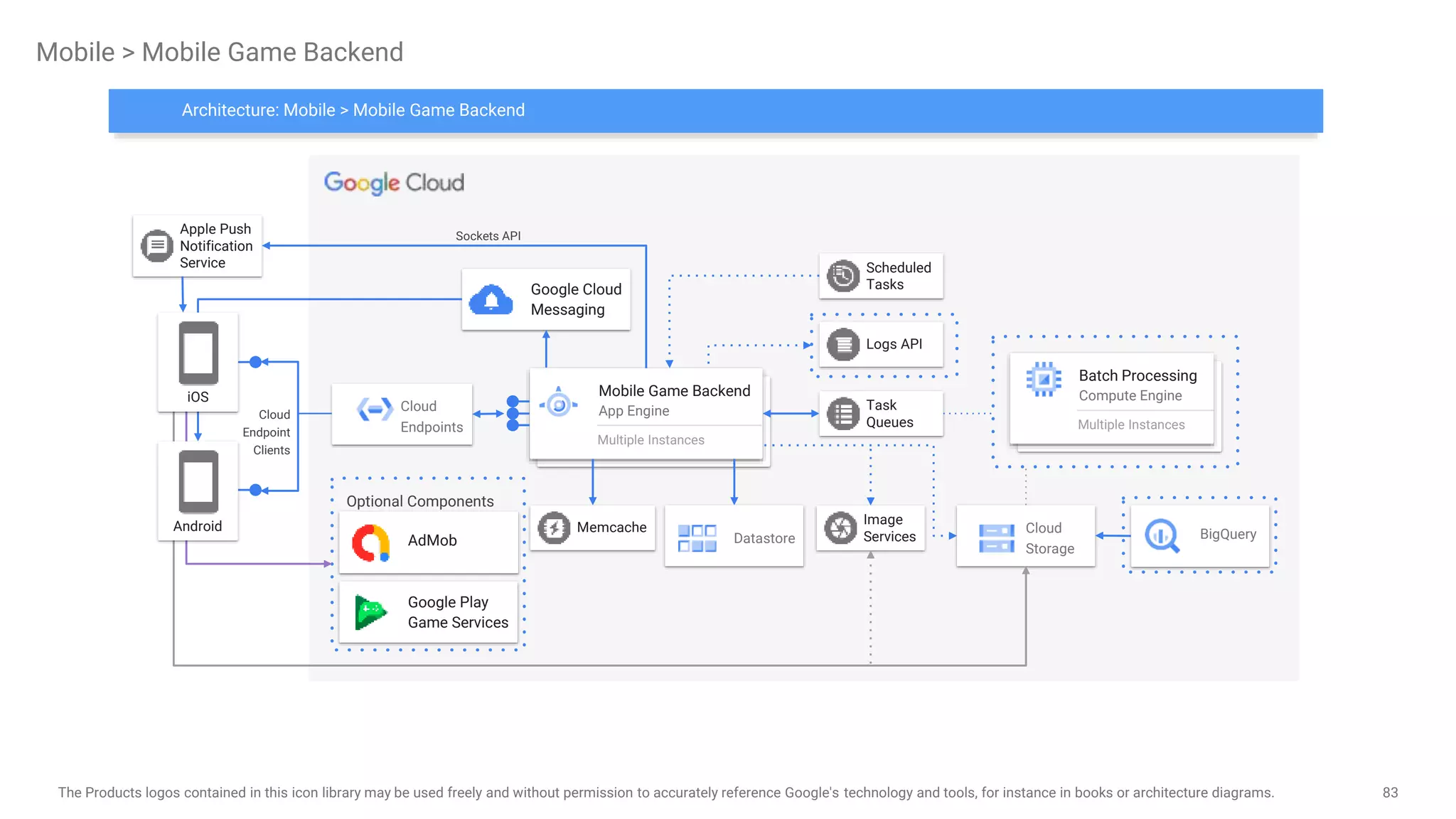Click the Compute Engine chip icon

pos(1043,379)
